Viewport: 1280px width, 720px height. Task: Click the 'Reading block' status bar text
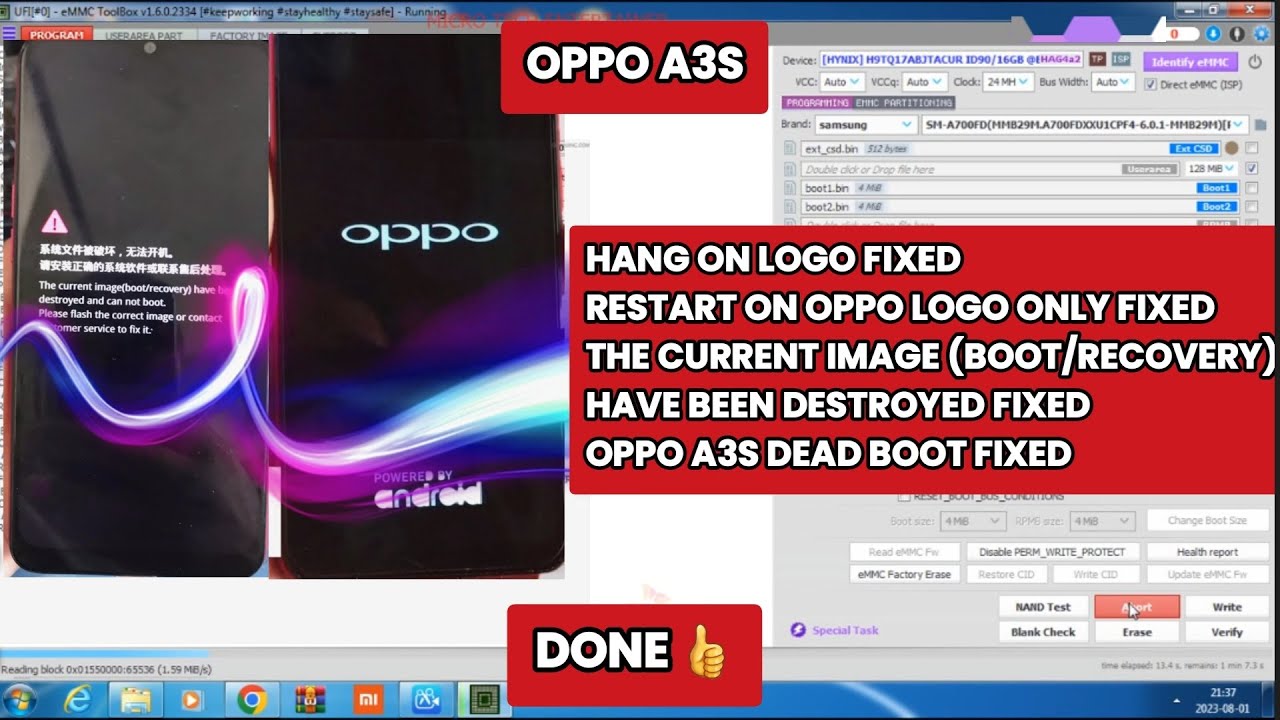pyautogui.click(x=106, y=670)
